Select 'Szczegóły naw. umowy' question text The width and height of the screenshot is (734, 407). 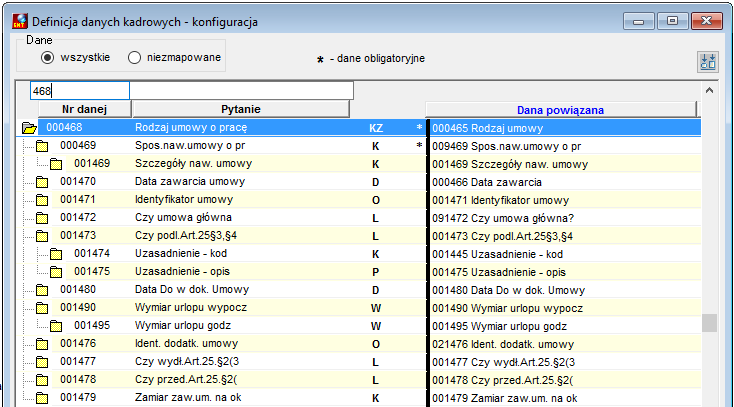193,163
